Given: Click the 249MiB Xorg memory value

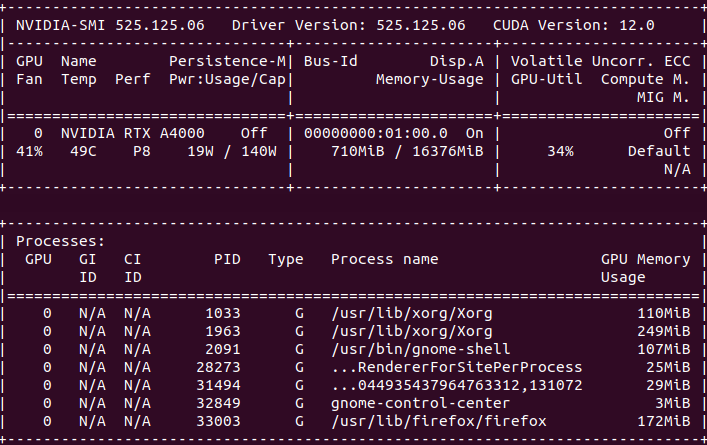Looking at the screenshot, I should click(664, 331).
